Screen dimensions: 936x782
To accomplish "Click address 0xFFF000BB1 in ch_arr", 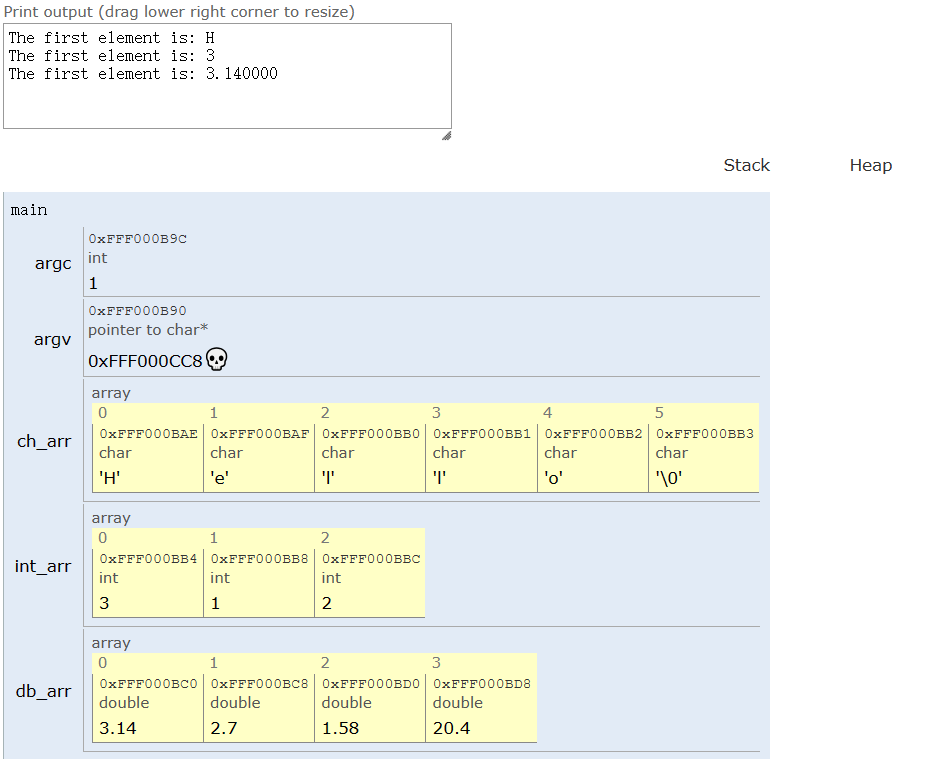I will tap(482, 434).
